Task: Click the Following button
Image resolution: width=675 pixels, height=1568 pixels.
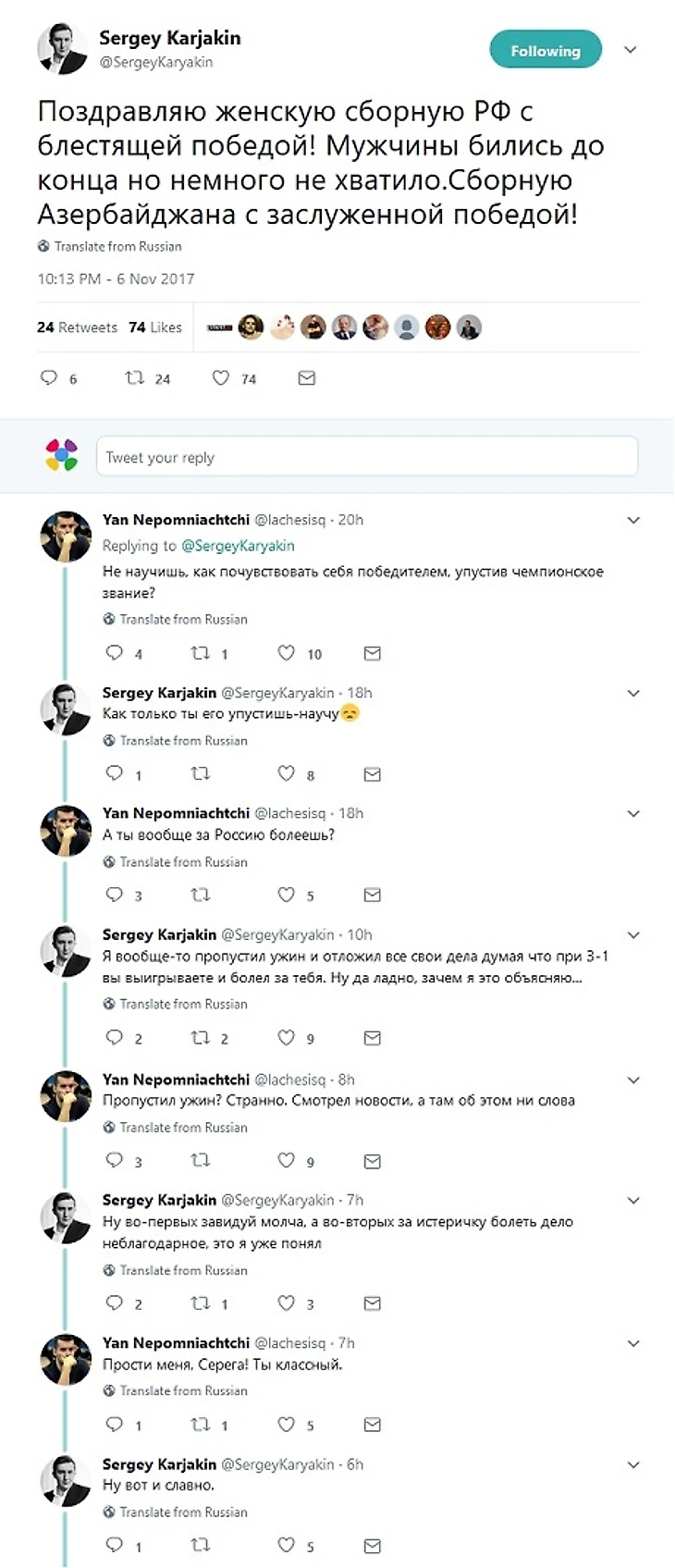Action: (x=545, y=51)
